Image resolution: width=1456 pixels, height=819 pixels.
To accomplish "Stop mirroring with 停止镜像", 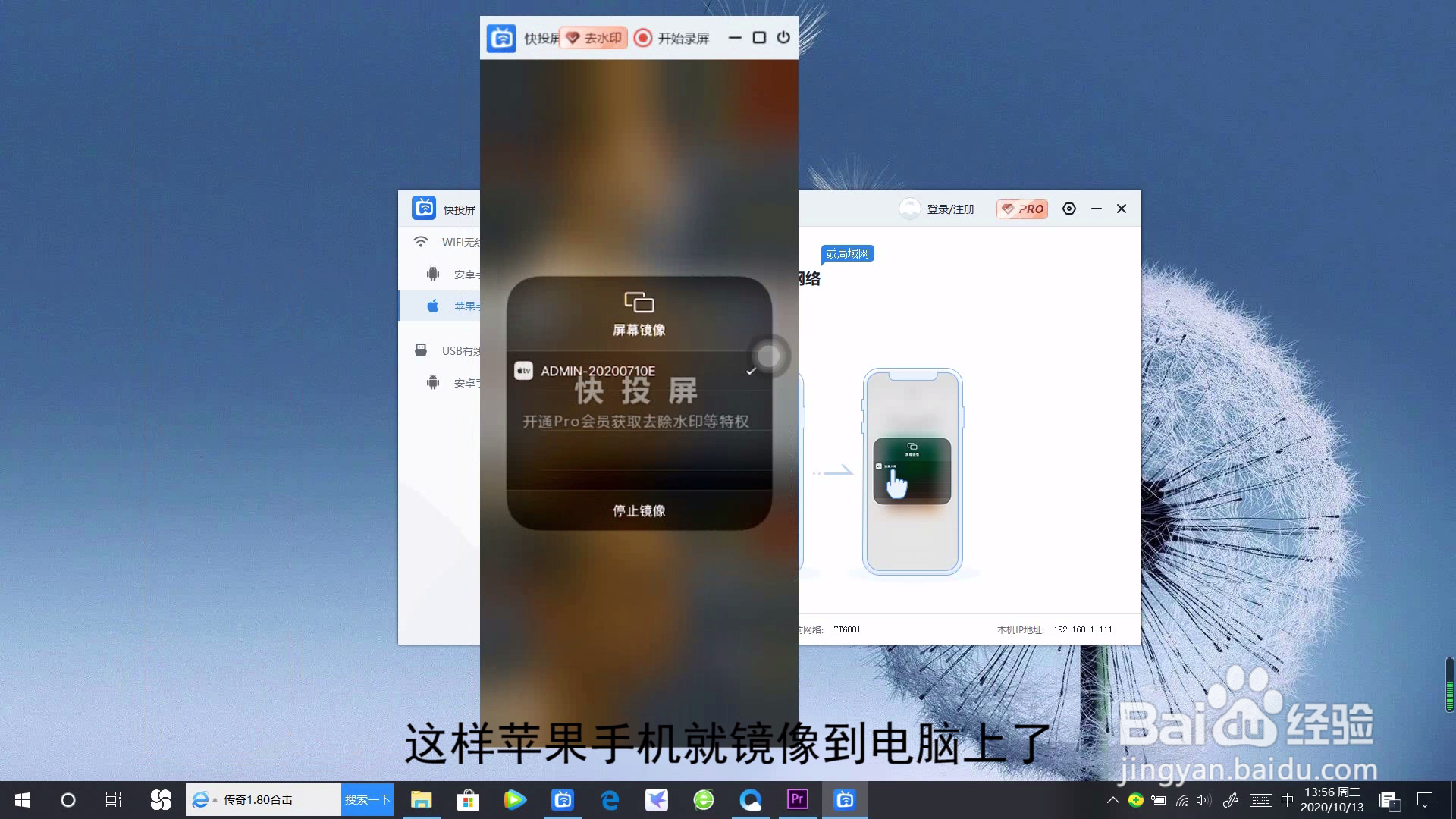I will click(x=639, y=510).
